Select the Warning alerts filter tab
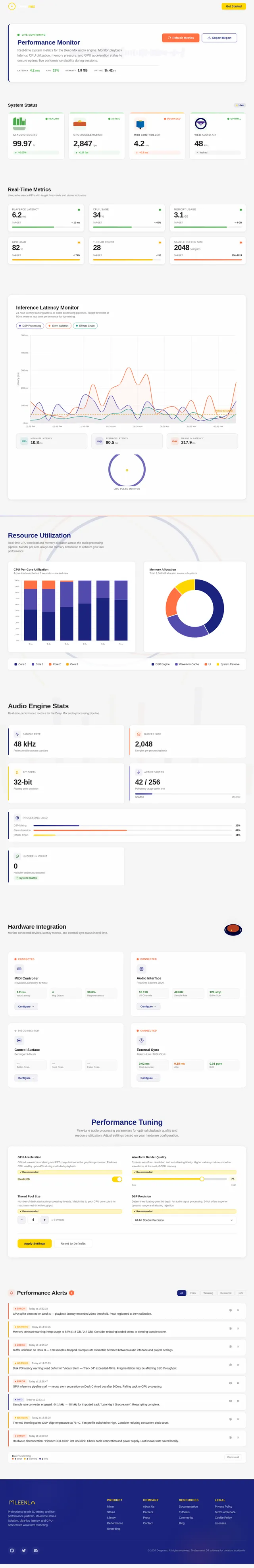 click(208, 1292)
